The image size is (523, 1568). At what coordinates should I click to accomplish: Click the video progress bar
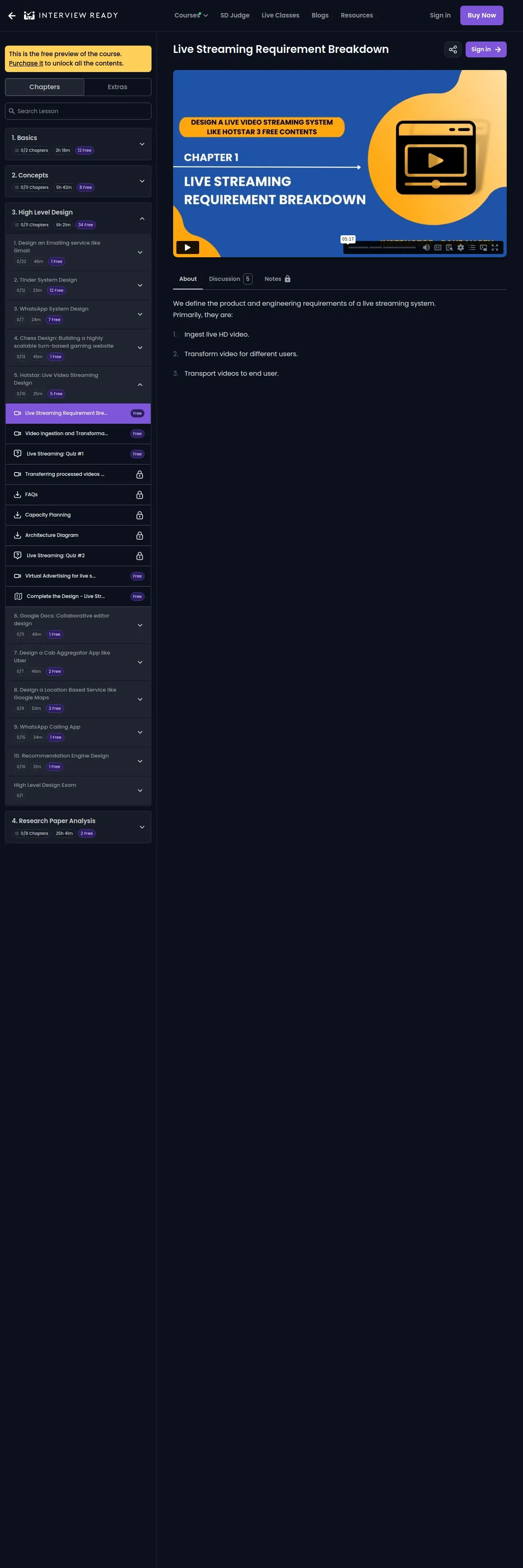tap(382, 248)
